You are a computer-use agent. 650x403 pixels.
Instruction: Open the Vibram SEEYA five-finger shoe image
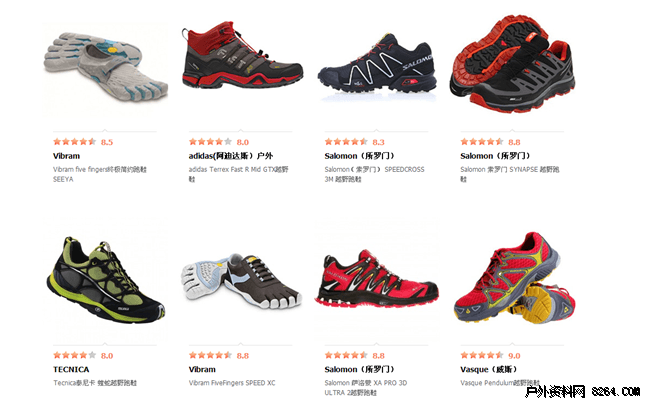coord(106,68)
